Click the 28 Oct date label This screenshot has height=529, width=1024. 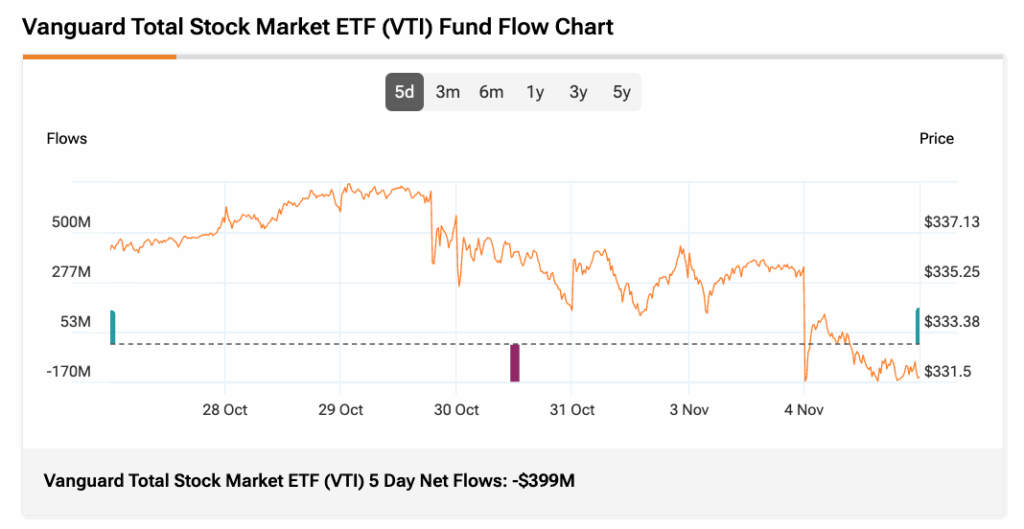coord(225,410)
